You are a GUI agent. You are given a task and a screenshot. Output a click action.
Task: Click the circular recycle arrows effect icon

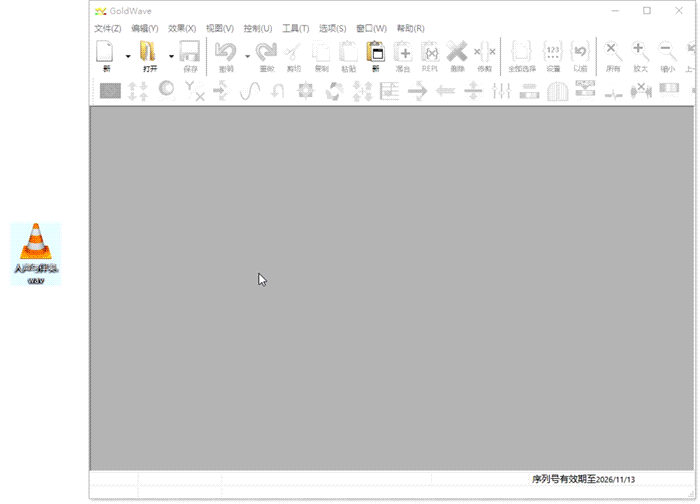(334, 91)
